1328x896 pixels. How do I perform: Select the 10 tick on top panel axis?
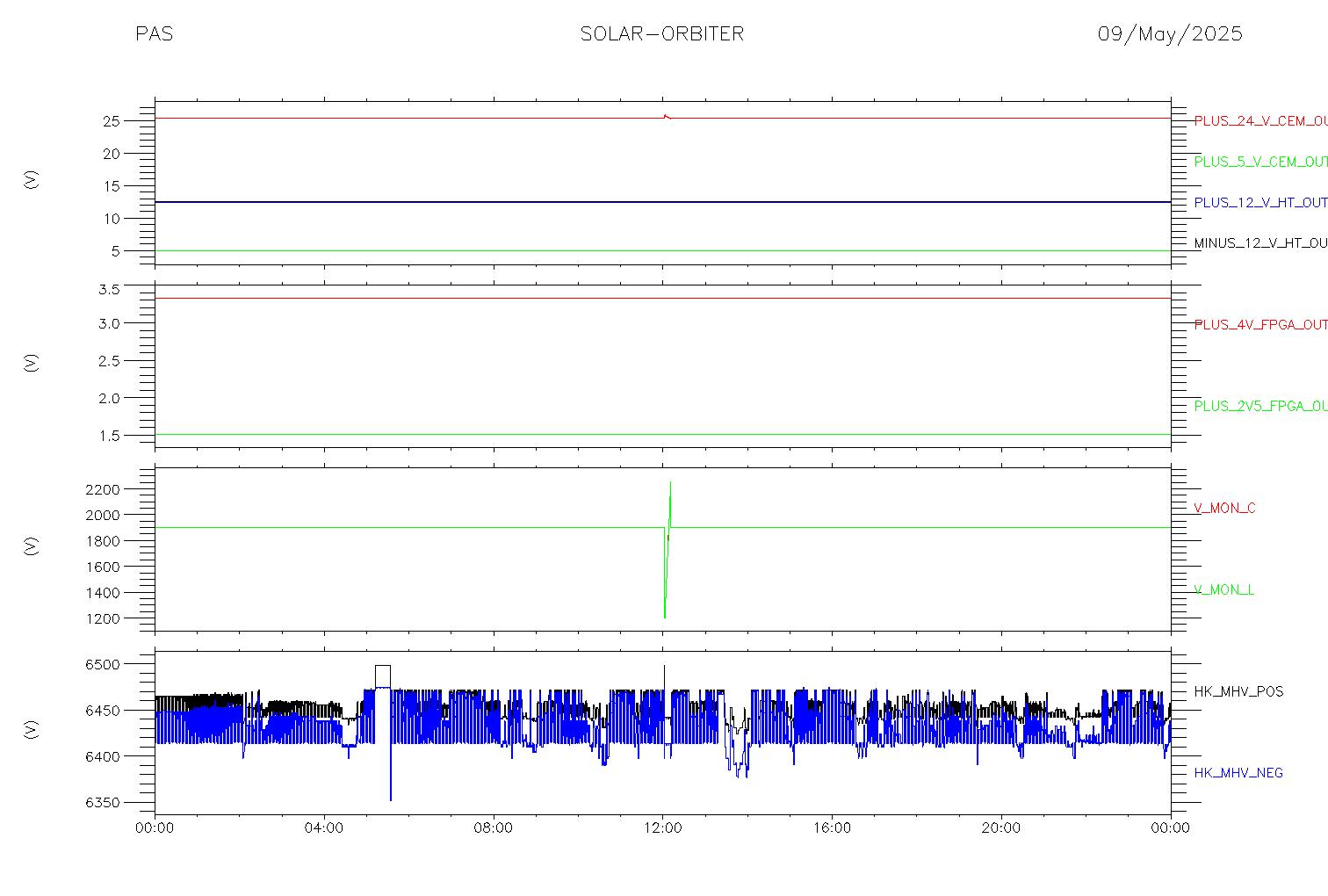pos(112,219)
